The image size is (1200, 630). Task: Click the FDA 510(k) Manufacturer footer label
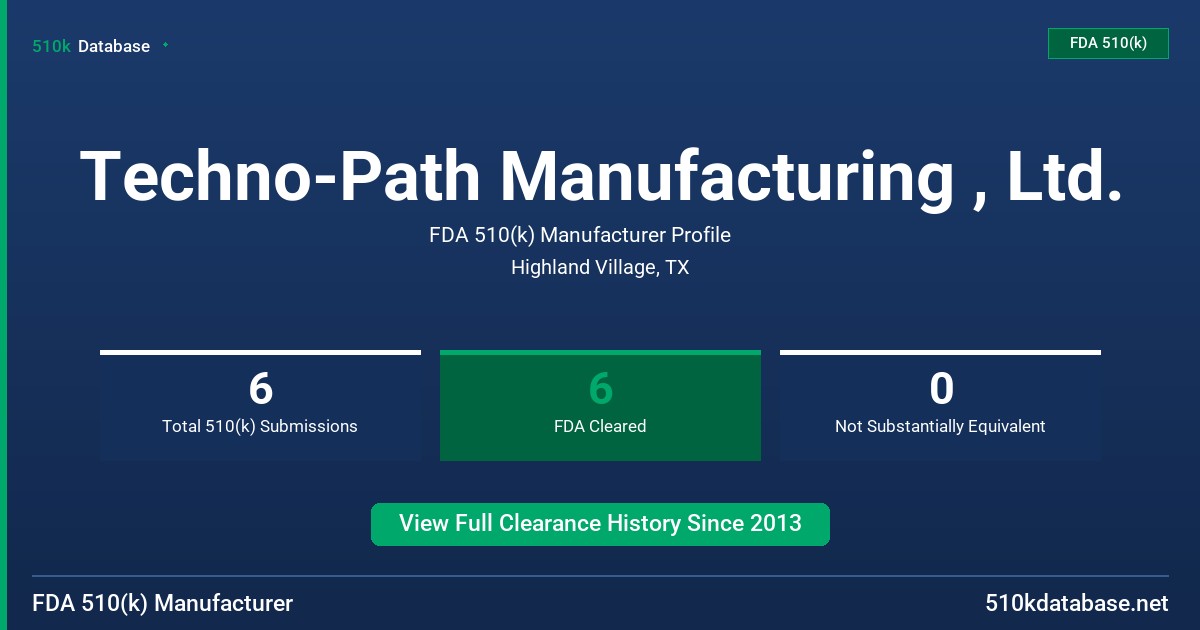(x=163, y=603)
